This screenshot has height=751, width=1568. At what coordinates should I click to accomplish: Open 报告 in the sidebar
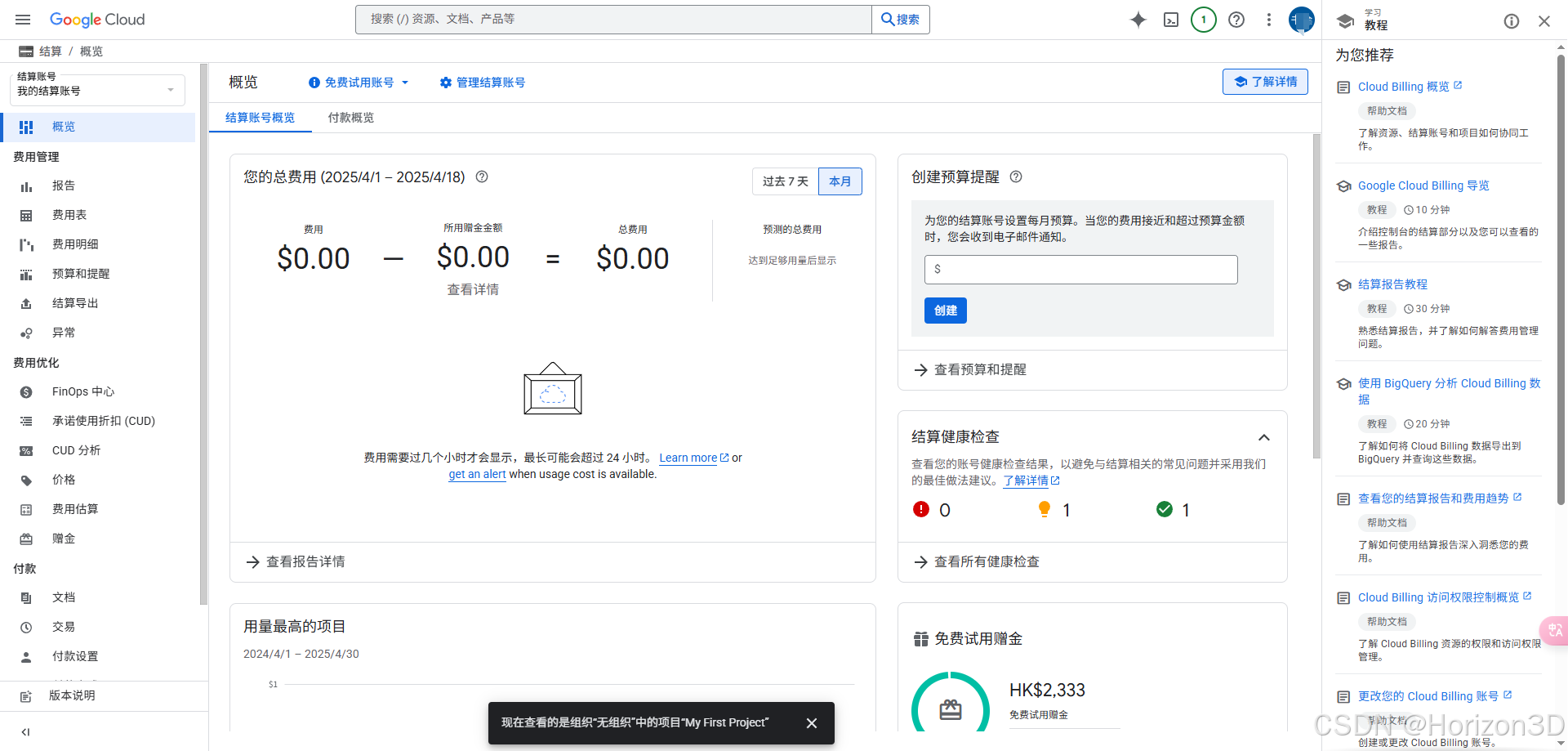pos(98,186)
